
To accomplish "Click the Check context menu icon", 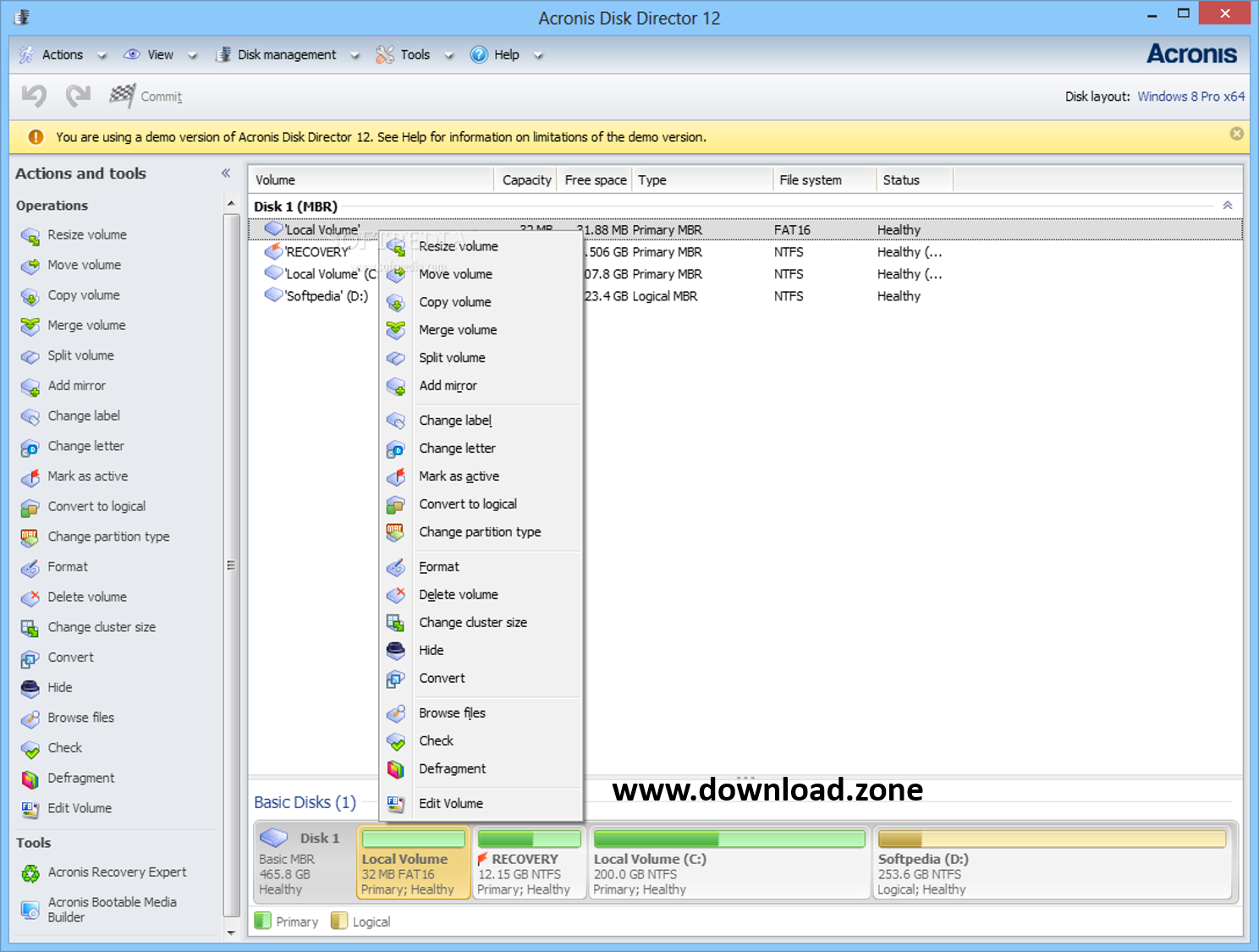I will tap(395, 742).
